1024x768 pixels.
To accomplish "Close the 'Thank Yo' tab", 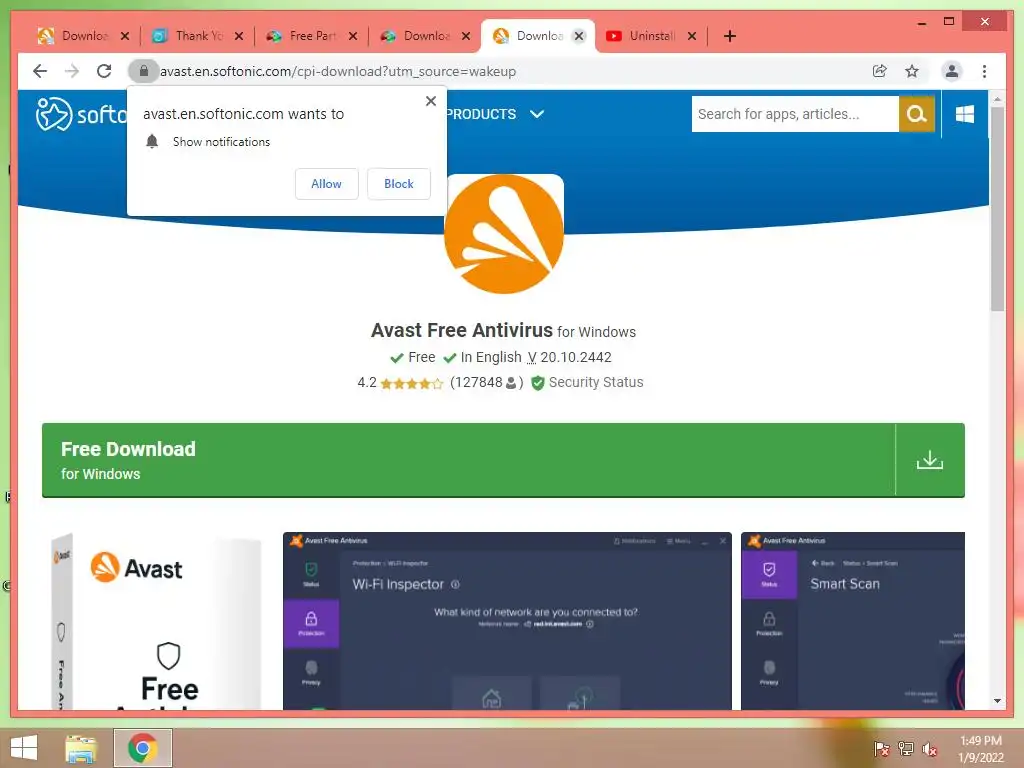I will (x=239, y=36).
